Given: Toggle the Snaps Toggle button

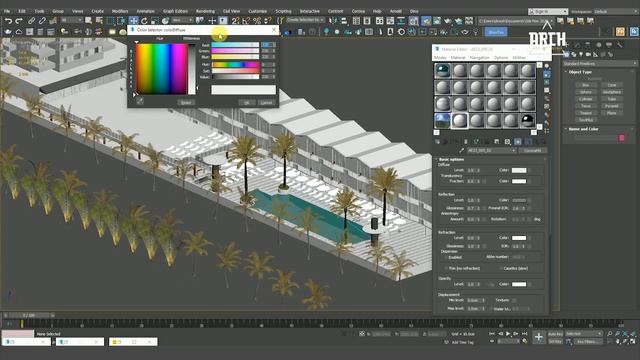Looking at the screenshot, I should pyautogui.click(x=236, y=20).
